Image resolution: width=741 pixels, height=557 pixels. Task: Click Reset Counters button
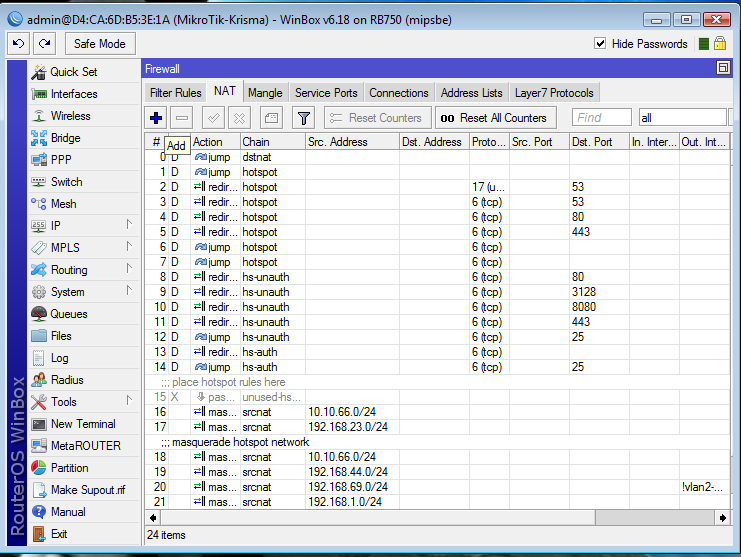click(x=378, y=118)
